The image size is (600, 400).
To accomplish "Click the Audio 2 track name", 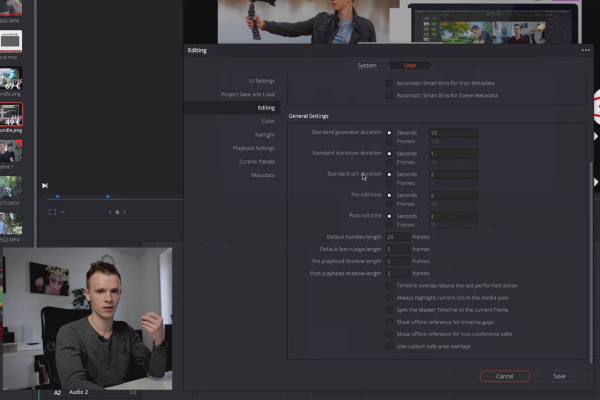I will [78, 392].
